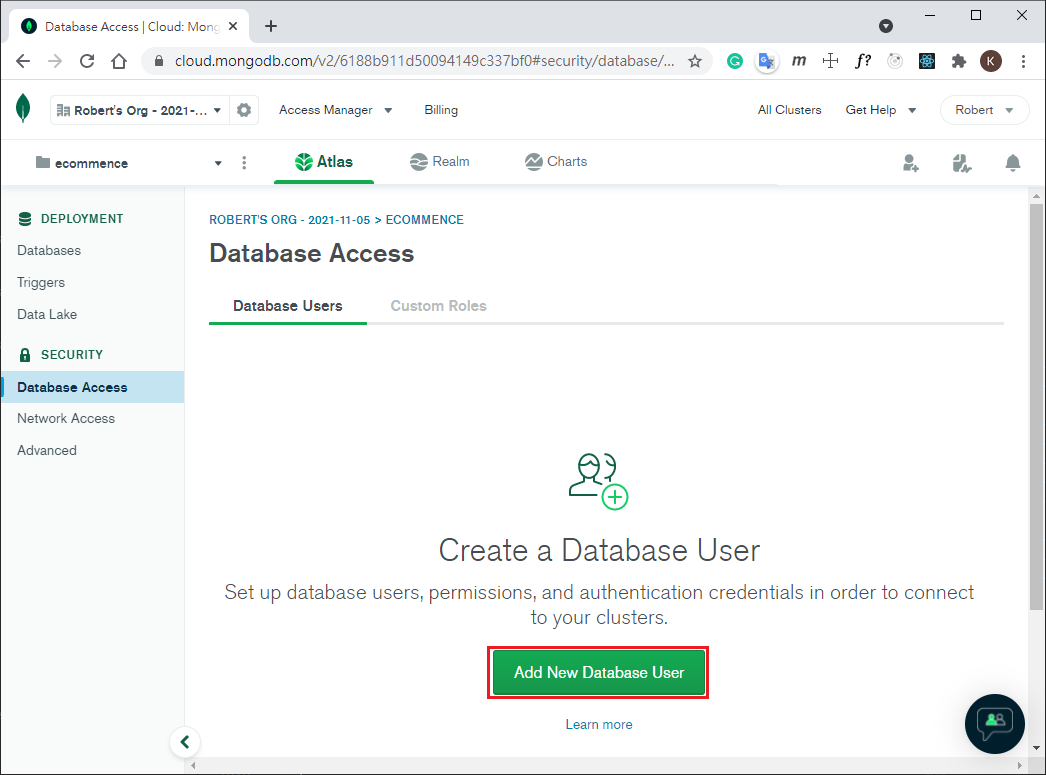
Task: Open the Chrome profile avatar K
Action: (991, 61)
